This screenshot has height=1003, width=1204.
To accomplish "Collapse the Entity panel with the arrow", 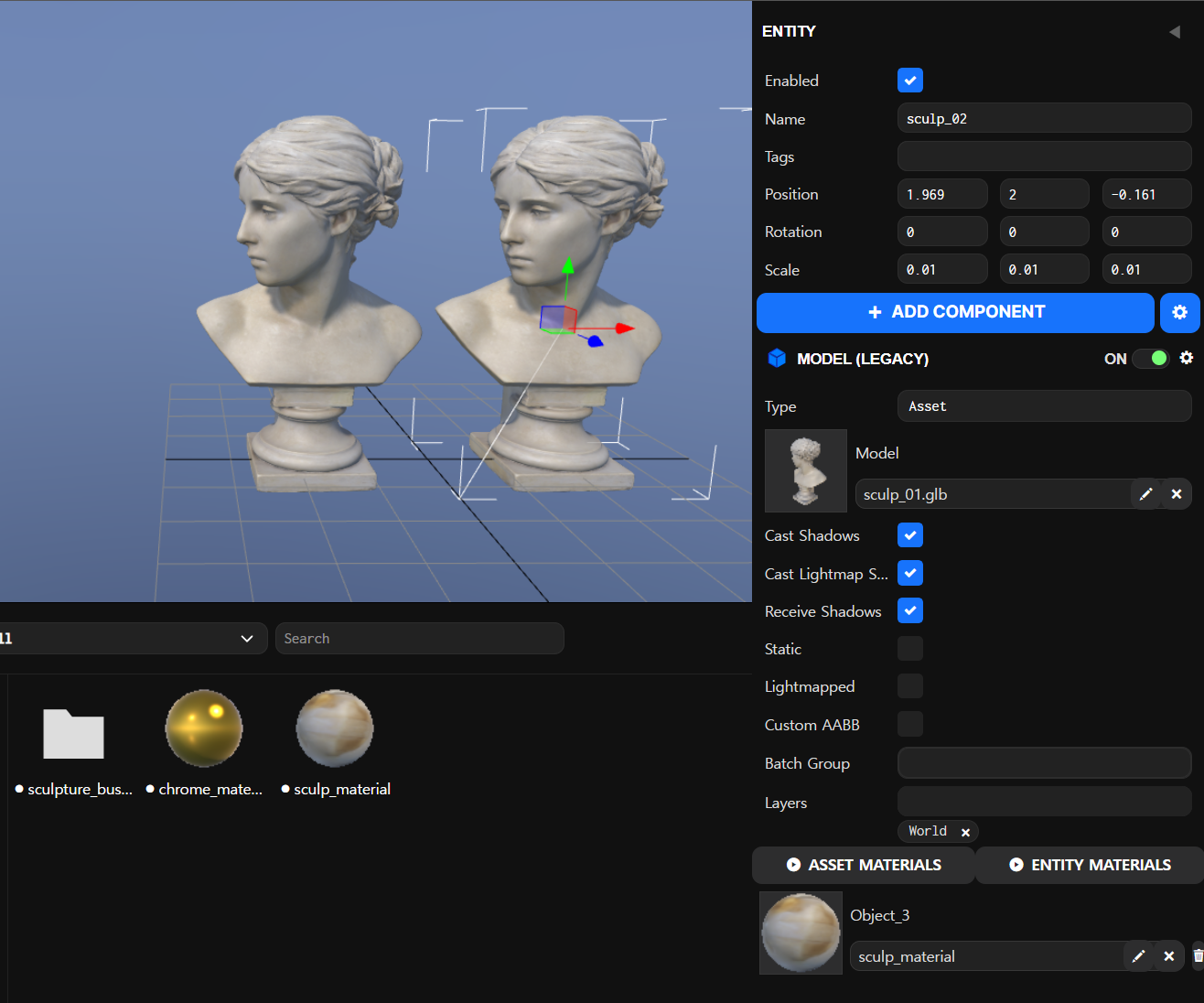I will click(x=1175, y=31).
